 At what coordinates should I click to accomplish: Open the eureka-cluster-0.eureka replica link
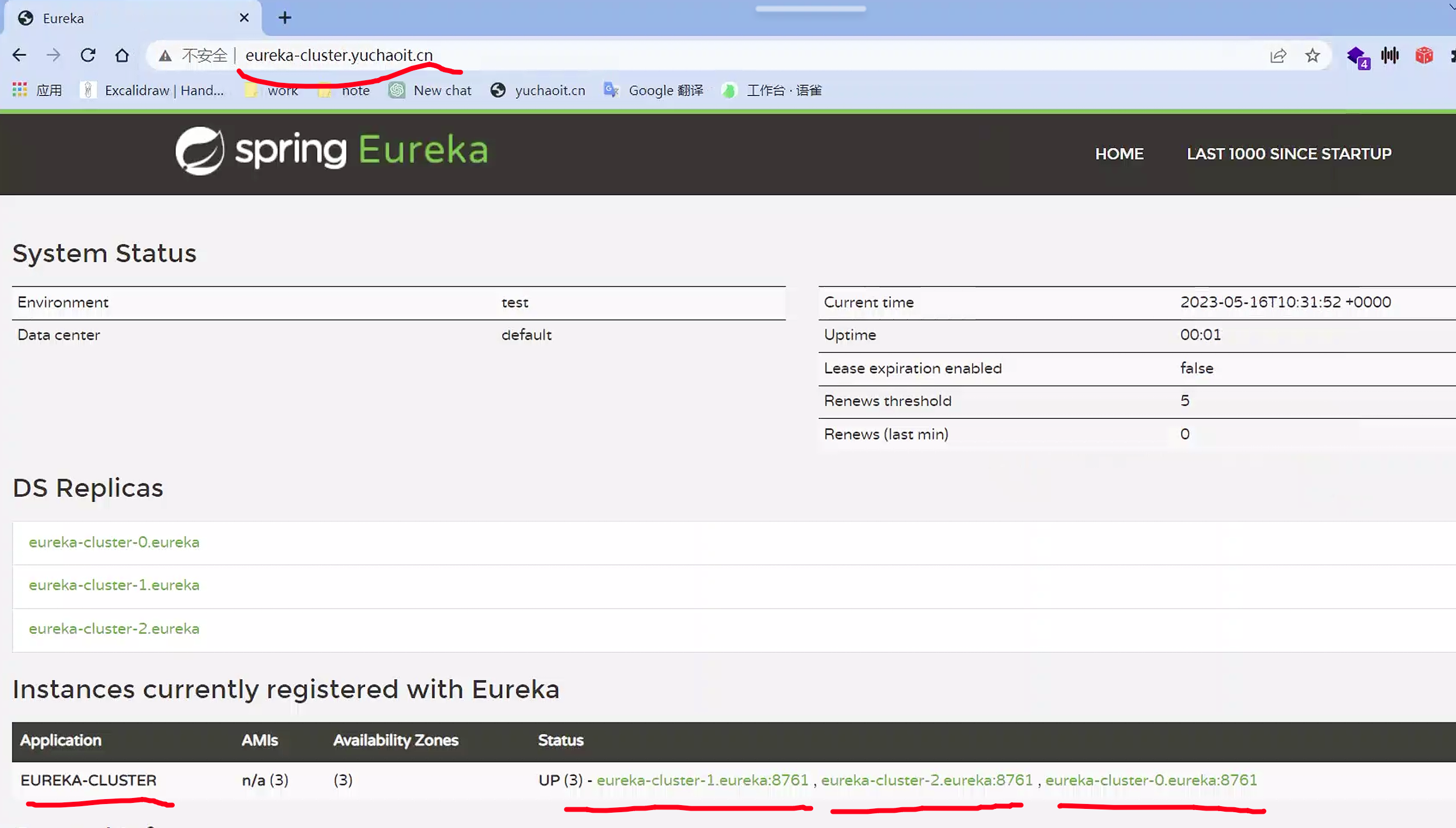(x=114, y=542)
